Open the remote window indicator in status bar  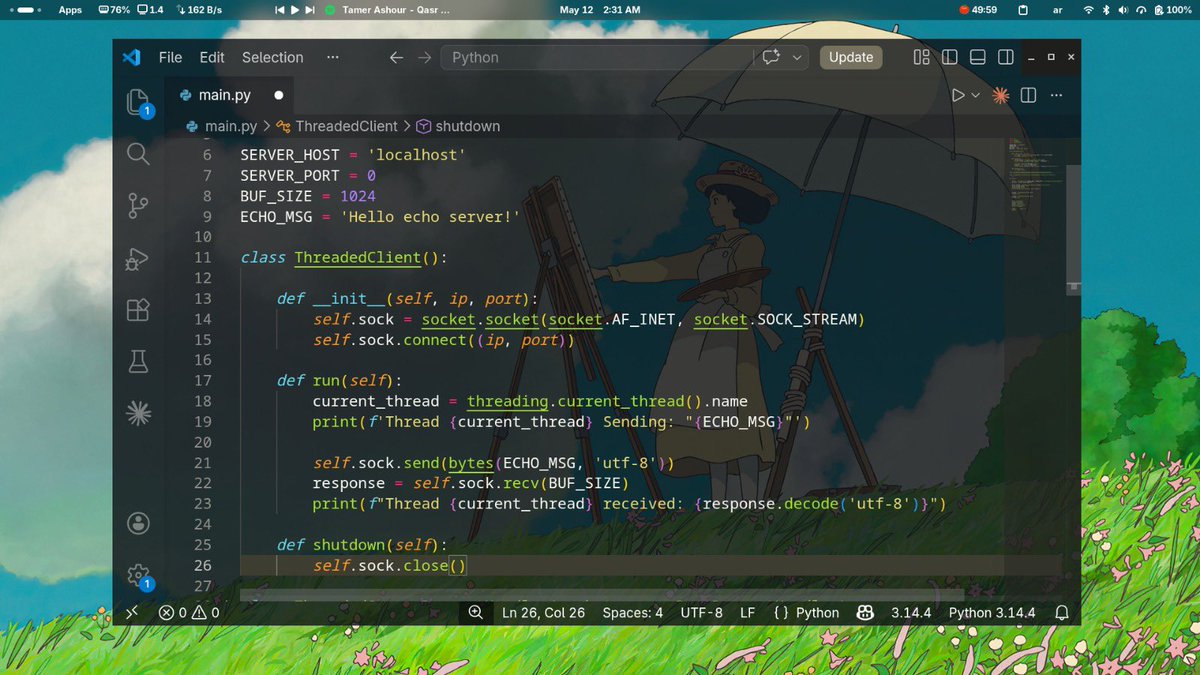pyautogui.click(x=132, y=612)
